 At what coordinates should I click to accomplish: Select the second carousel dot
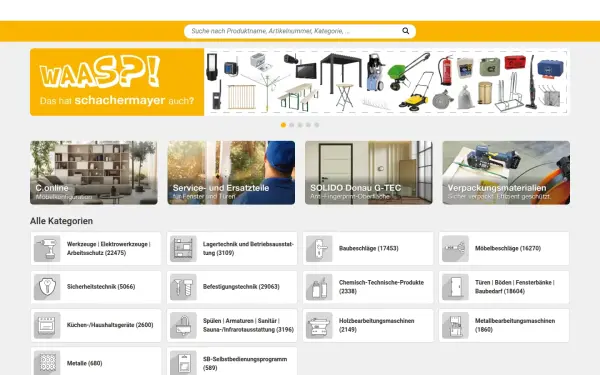point(292,125)
